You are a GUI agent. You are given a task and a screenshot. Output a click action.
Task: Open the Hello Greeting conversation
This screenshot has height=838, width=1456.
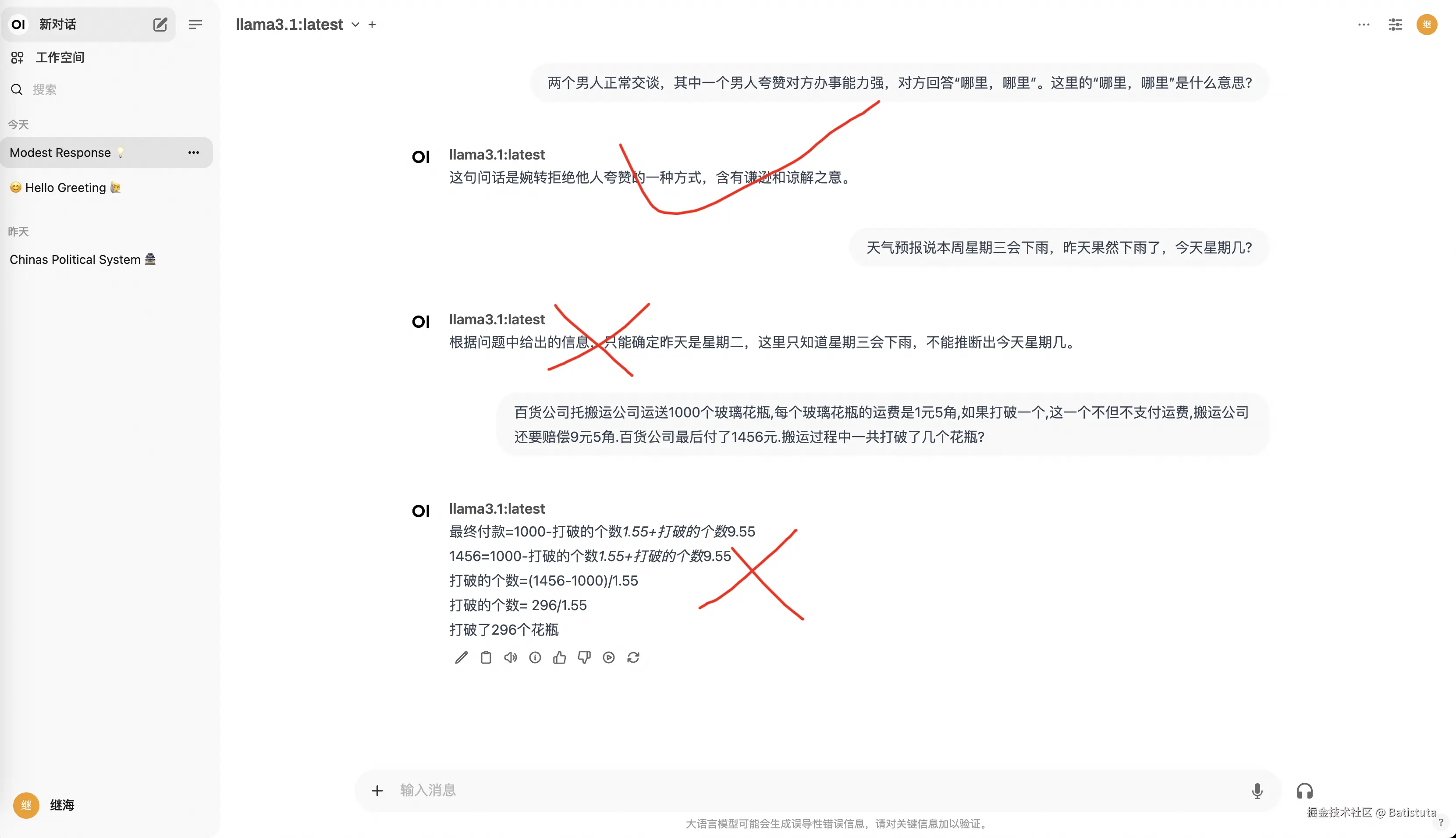pyautogui.click(x=66, y=188)
